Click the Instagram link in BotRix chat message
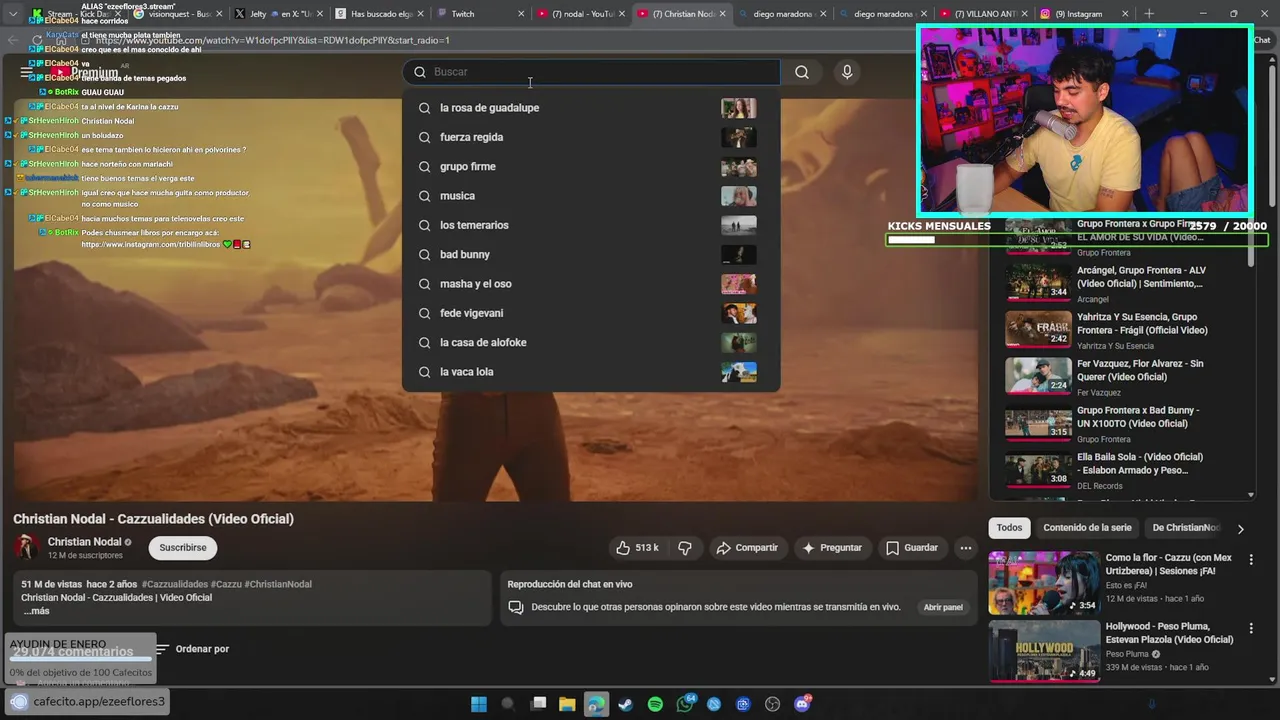The height and width of the screenshot is (720, 1280). pos(151,244)
